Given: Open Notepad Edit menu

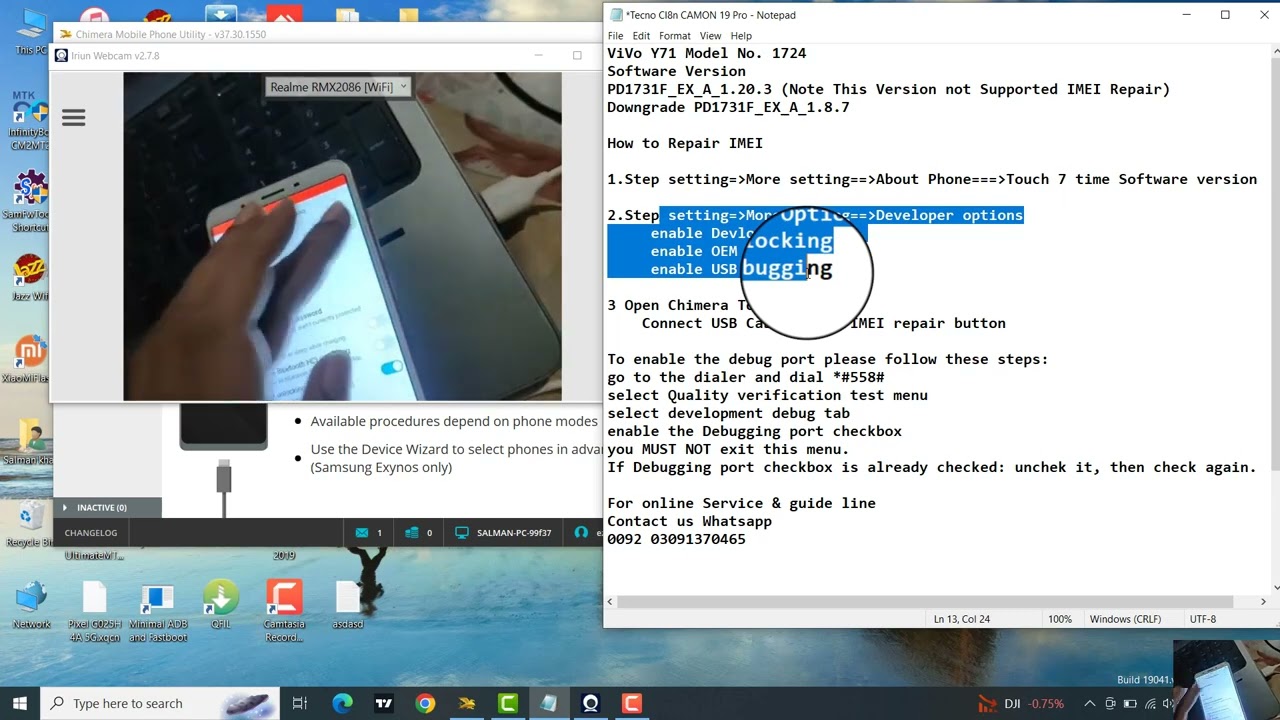Looking at the screenshot, I should click(x=641, y=36).
